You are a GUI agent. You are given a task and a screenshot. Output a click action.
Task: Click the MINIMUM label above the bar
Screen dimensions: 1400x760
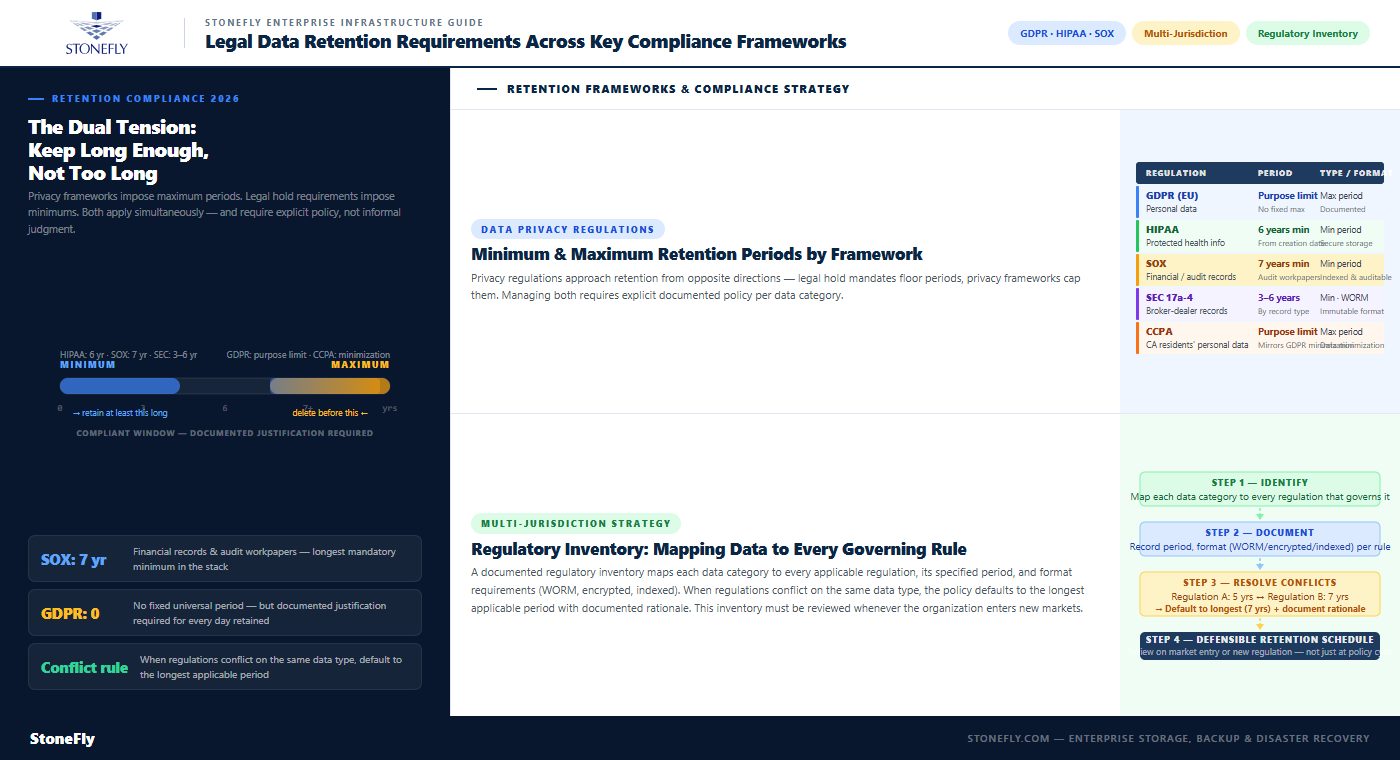pos(88,365)
